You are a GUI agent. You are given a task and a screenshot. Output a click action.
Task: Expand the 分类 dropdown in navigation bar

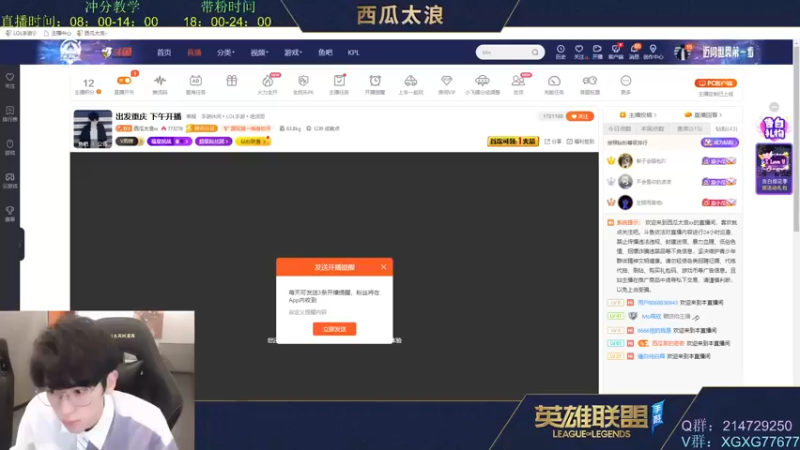tap(225, 53)
